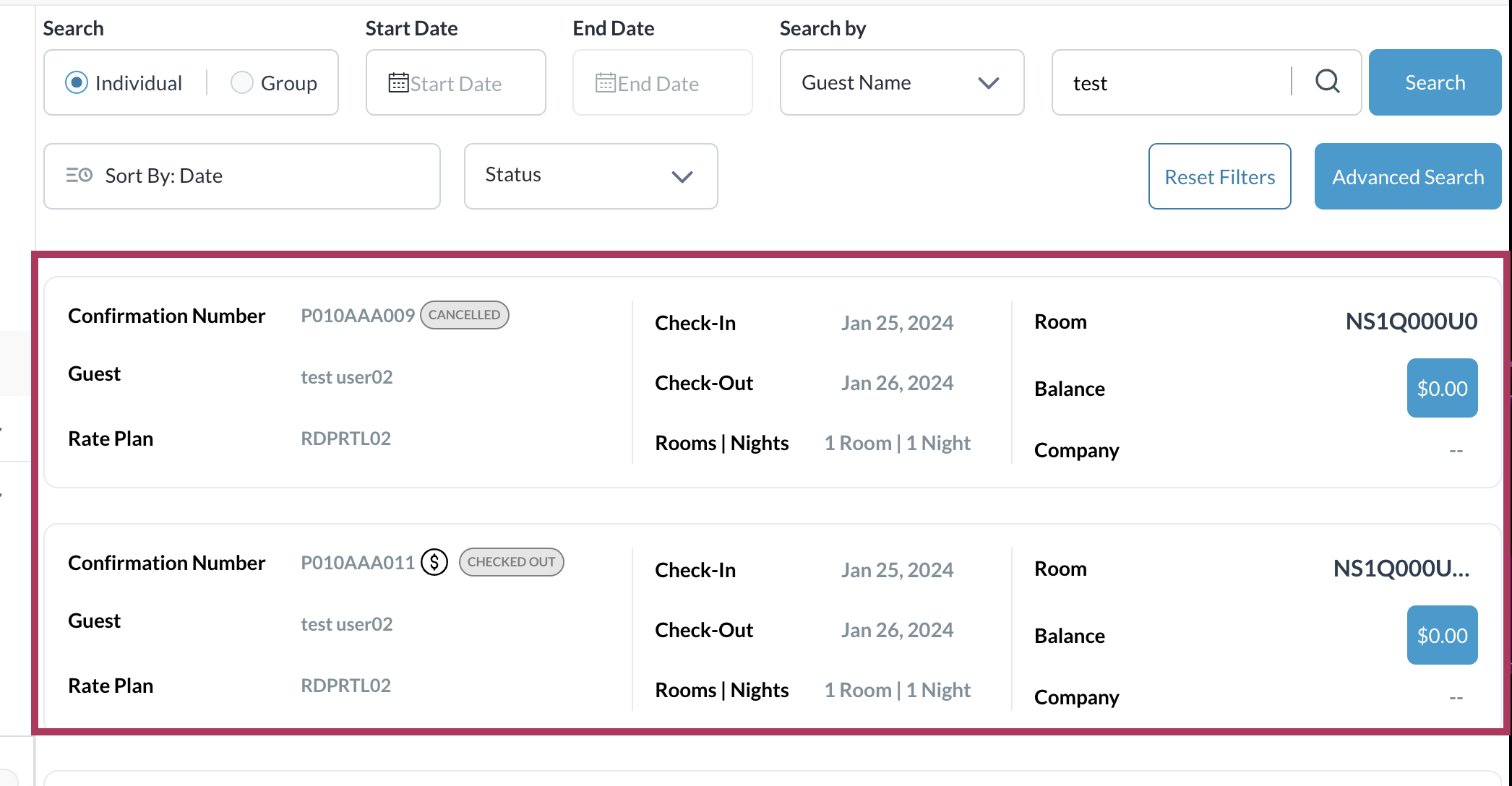Select the Individual radio button
Image resolution: width=1512 pixels, height=786 pixels.
(x=77, y=83)
